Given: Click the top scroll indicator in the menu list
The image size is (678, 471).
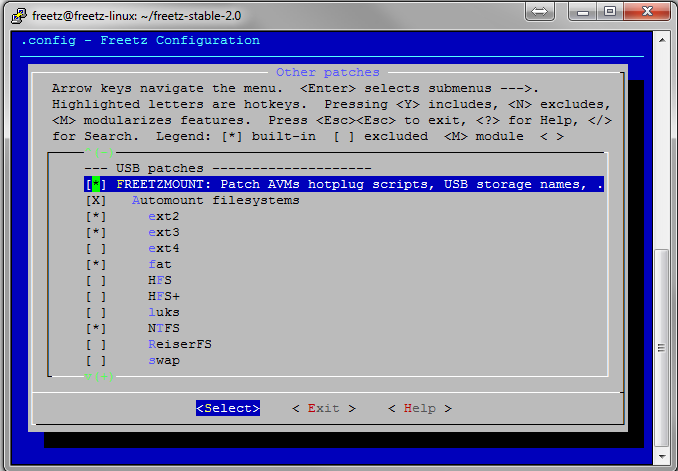Looking at the screenshot, I should click(100, 152).
